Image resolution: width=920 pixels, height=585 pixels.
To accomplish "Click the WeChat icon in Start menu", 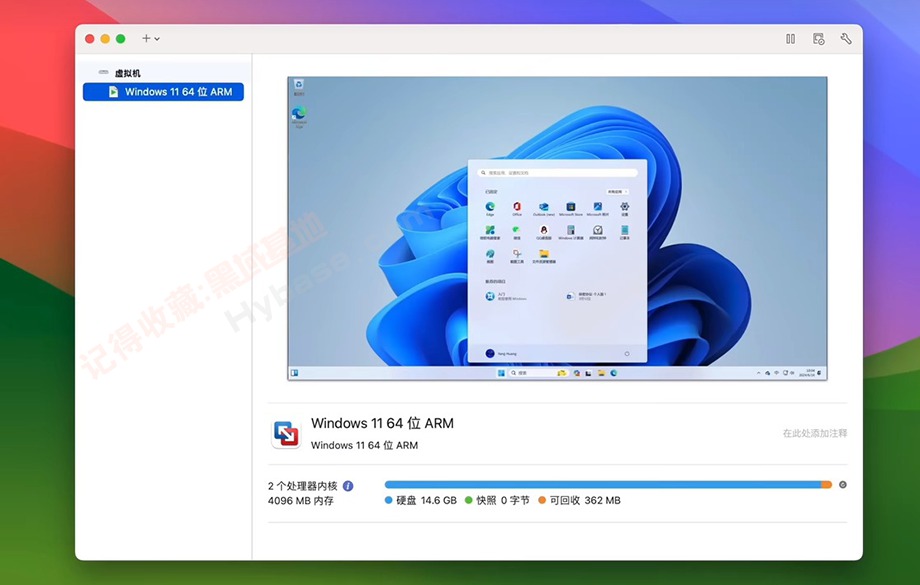I will 517,231.
